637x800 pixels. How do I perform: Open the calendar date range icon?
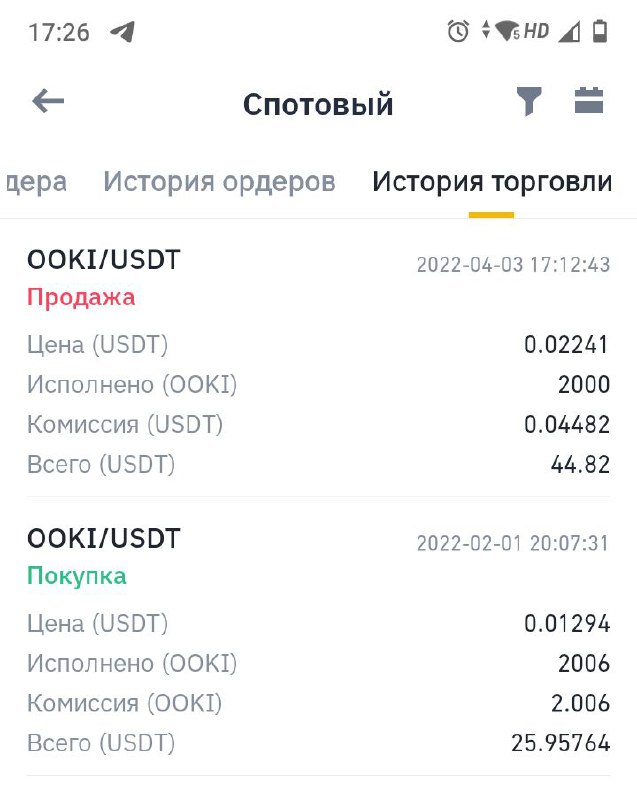pos(589,101)
